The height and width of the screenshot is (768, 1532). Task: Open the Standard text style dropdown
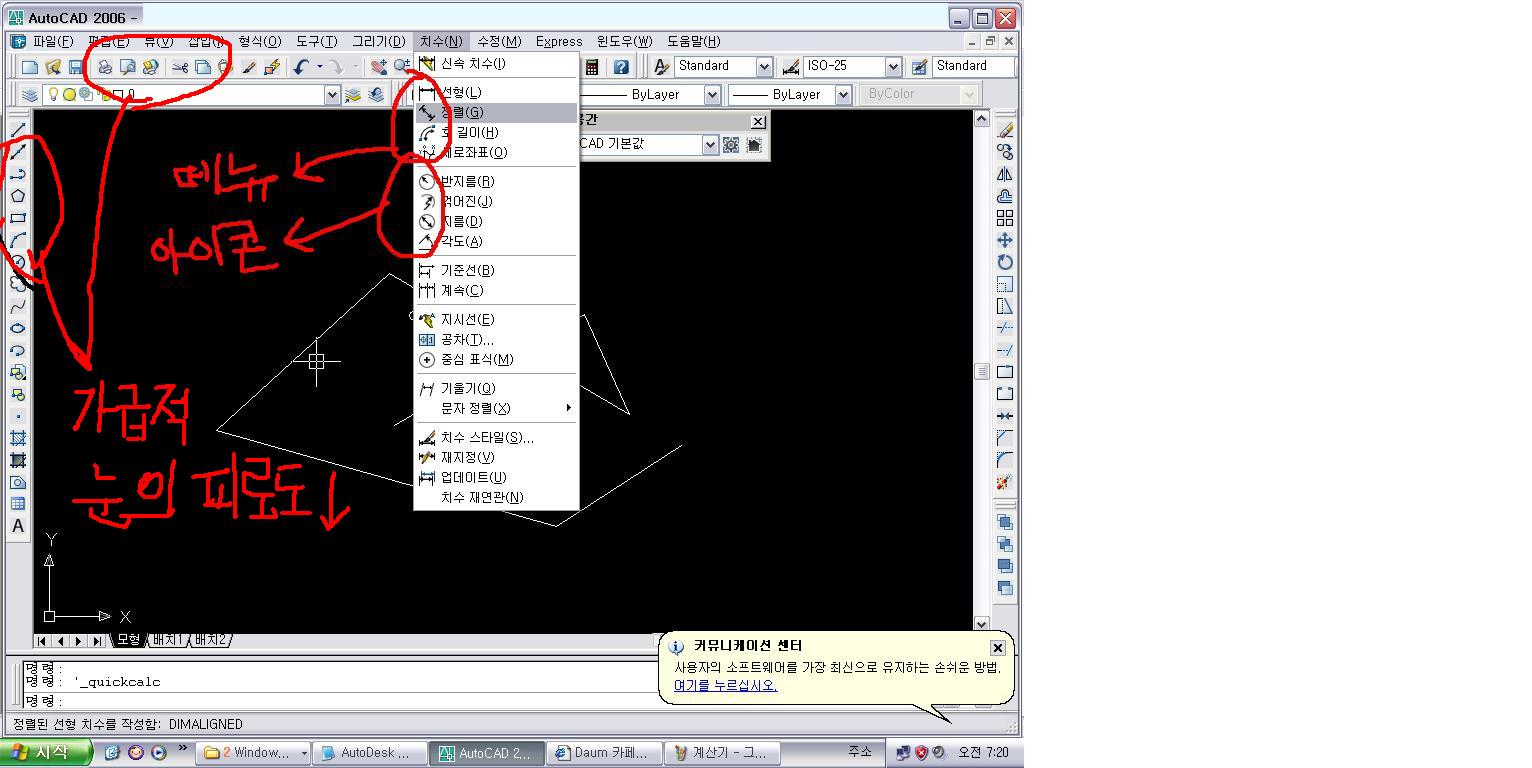click(x=764, y=67)
